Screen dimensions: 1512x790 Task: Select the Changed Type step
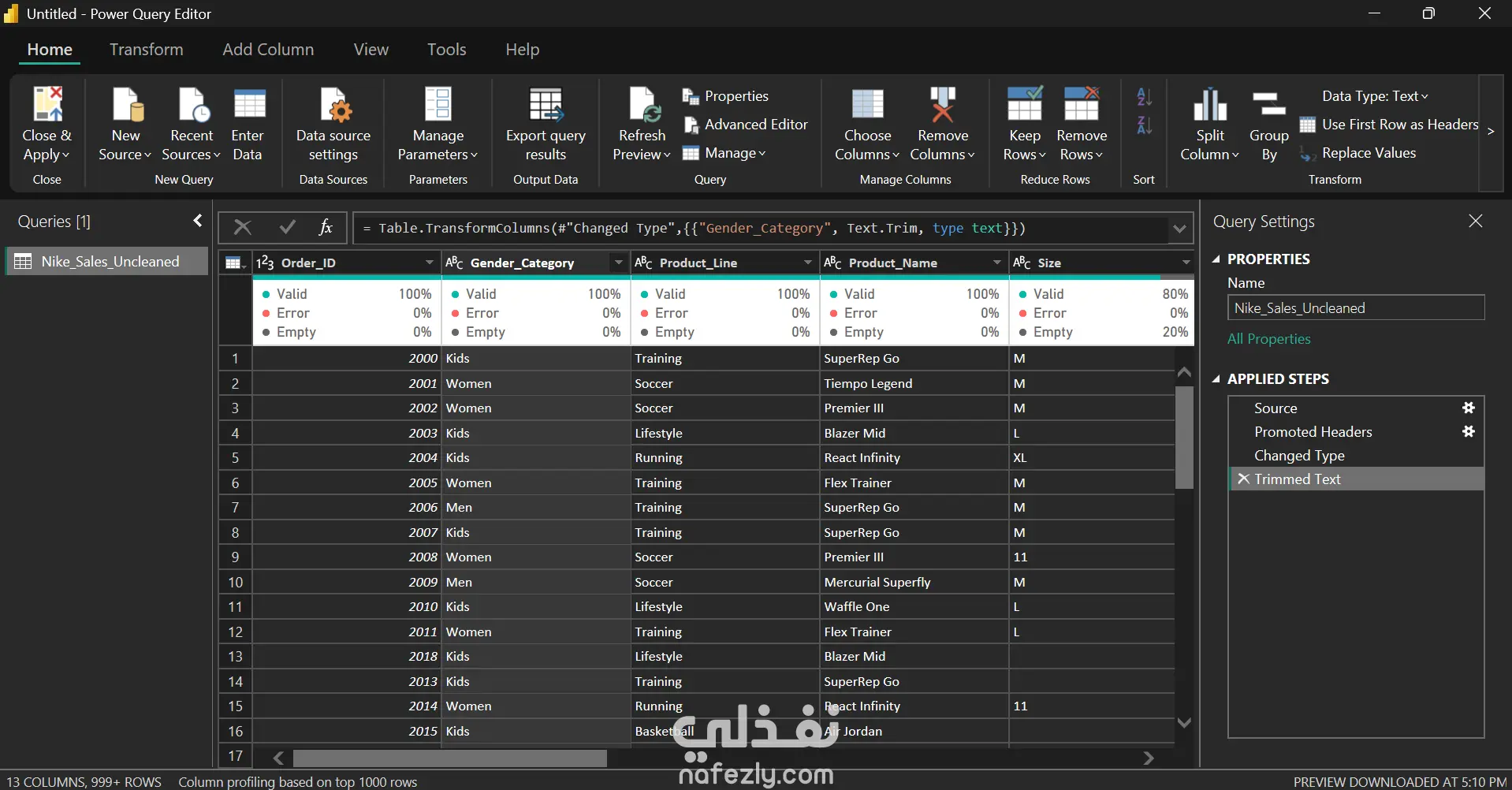coord(1356,455)
